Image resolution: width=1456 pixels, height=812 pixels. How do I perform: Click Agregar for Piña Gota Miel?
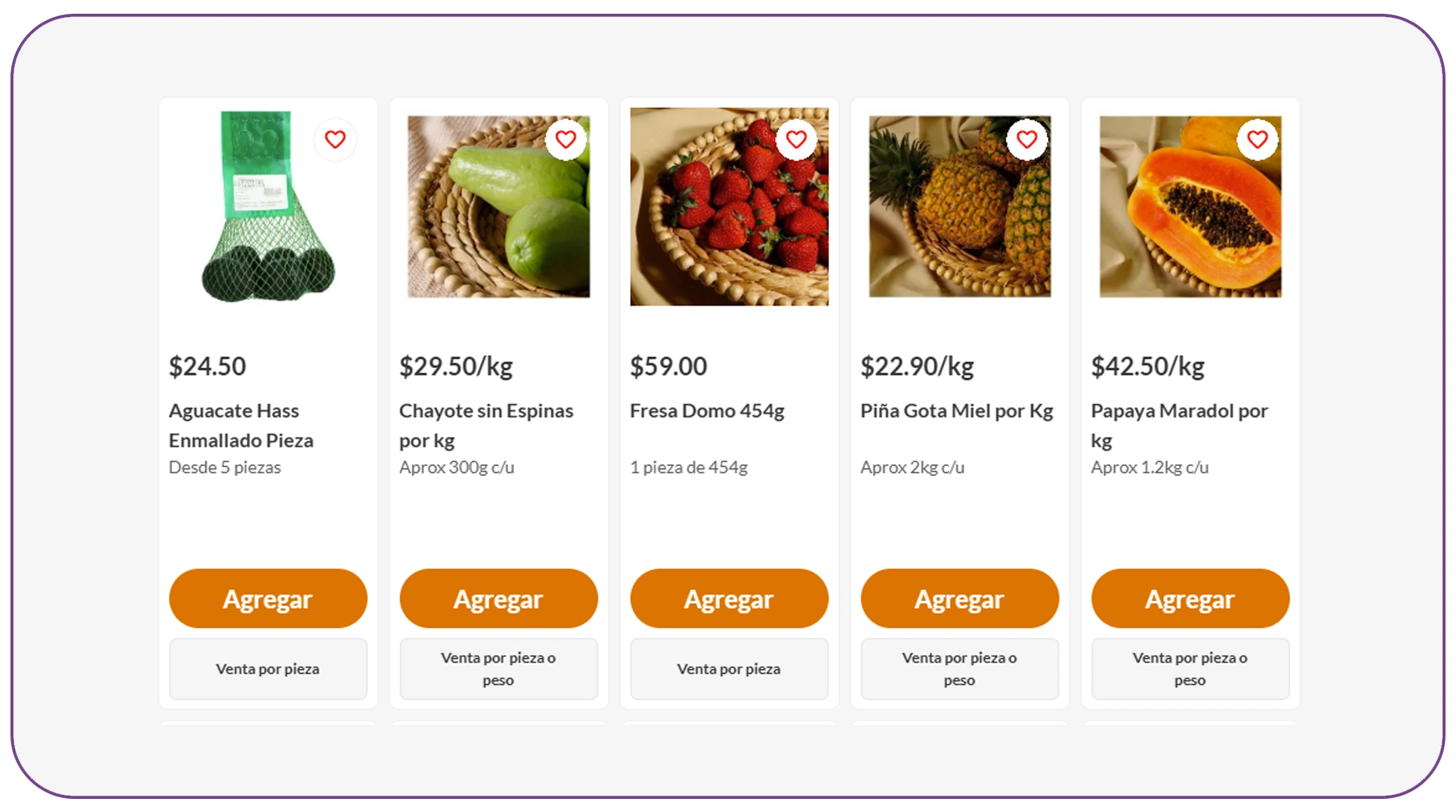tap(960, 599)
